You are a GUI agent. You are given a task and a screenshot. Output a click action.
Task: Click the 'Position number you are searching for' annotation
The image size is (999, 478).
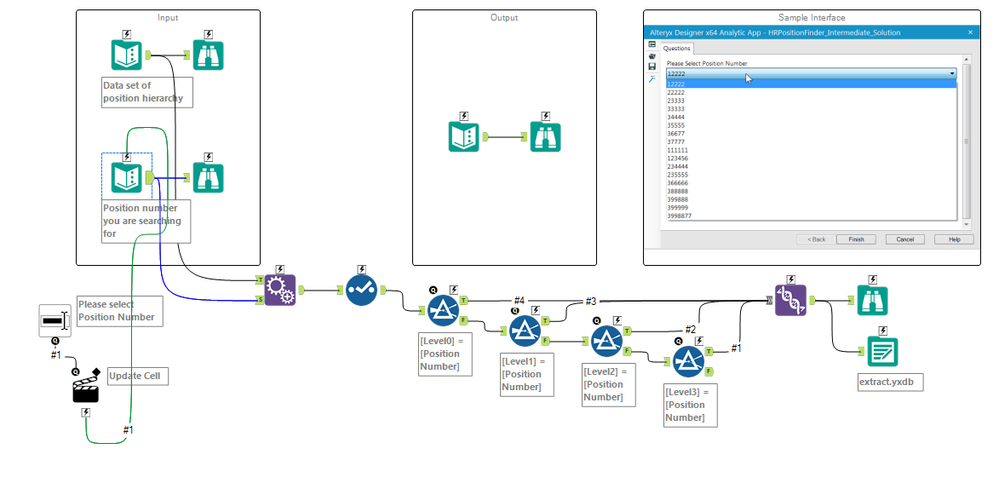pos(146,221)
